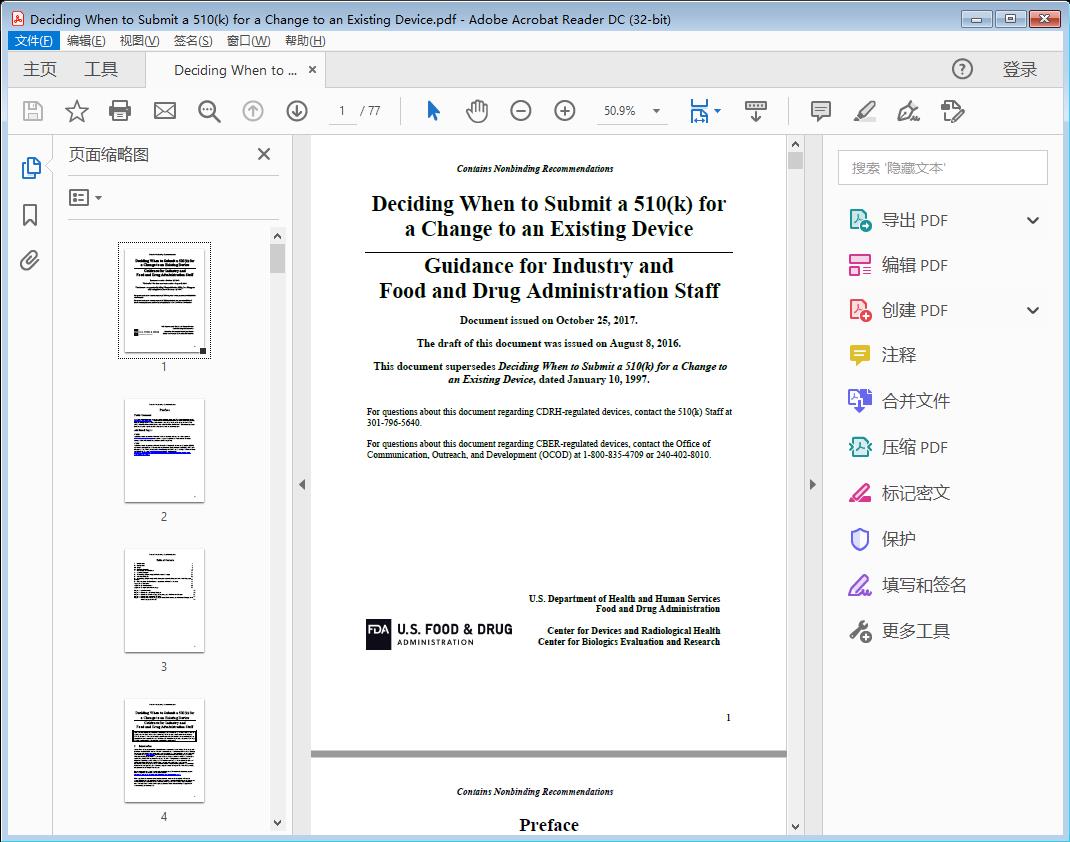
Task: Send file by email envelope icon
Action: (165, 111)
